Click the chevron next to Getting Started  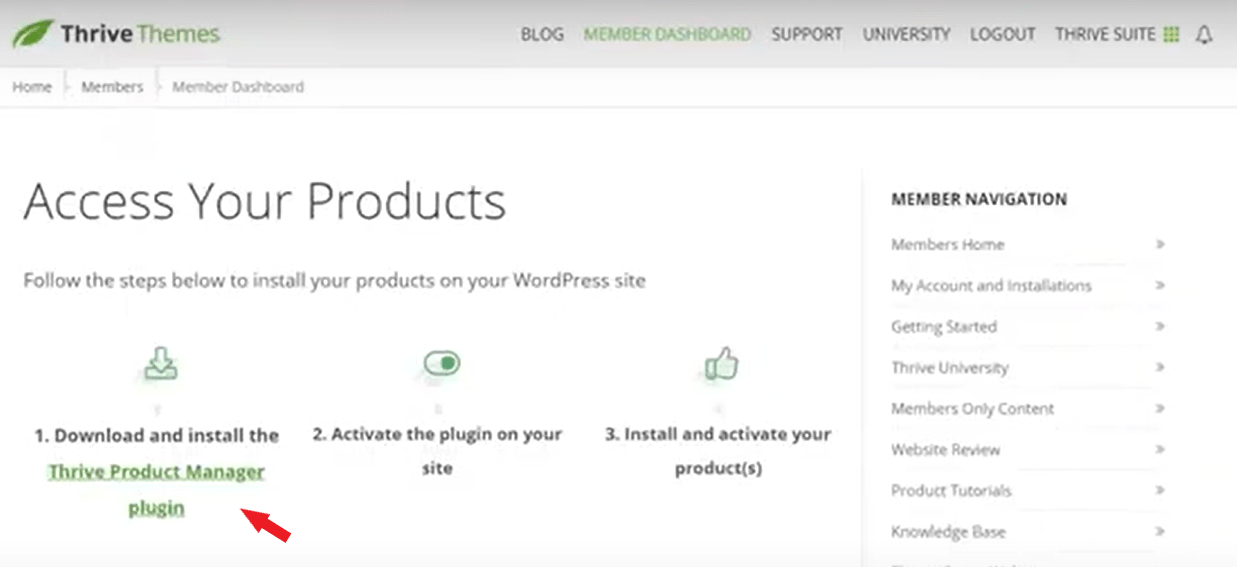(x=1160, y=325)
